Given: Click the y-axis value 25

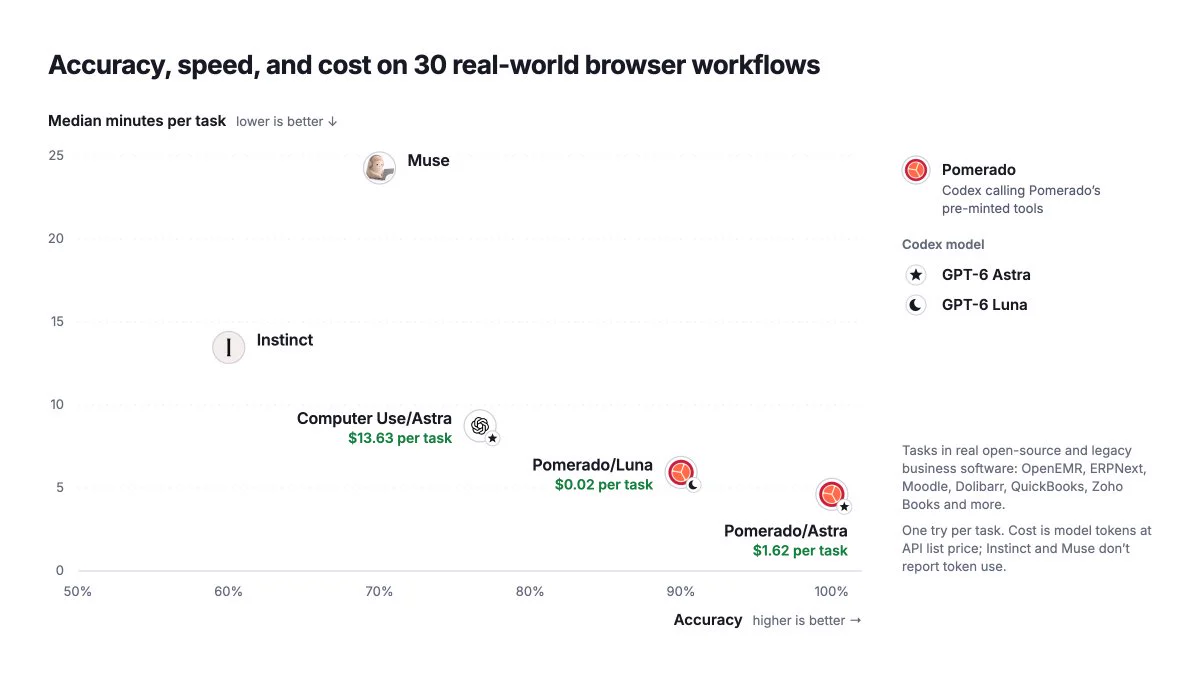Looking at the screenshot, I should (x=56, y=155).
